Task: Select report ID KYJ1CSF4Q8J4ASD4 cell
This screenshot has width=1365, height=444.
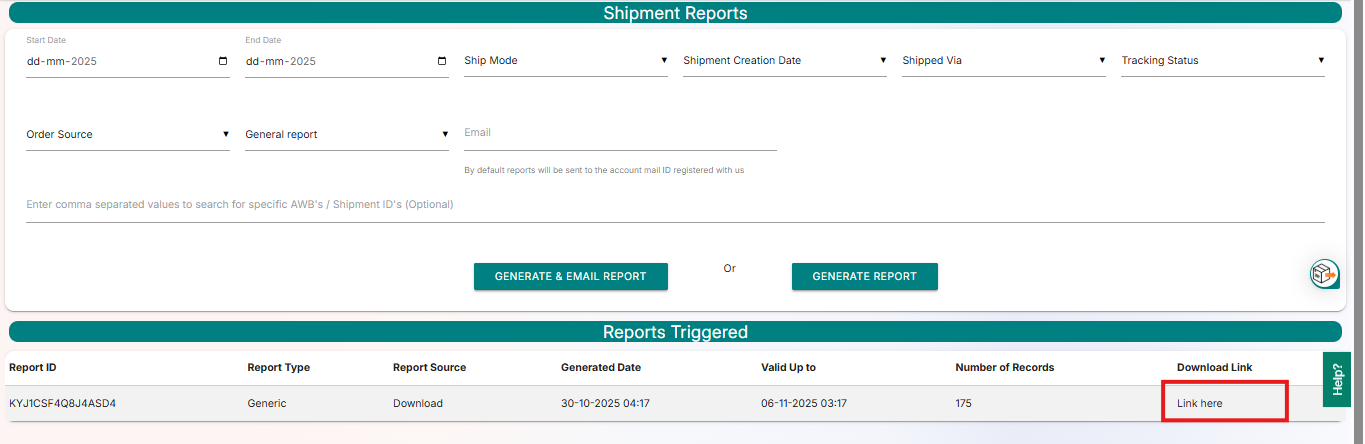Action: coord(70,403)
